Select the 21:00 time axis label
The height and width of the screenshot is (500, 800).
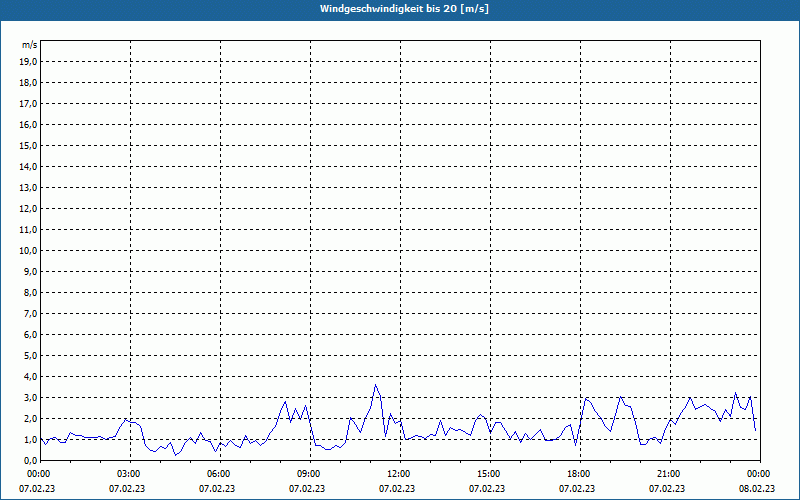click(x=670, y=474)
